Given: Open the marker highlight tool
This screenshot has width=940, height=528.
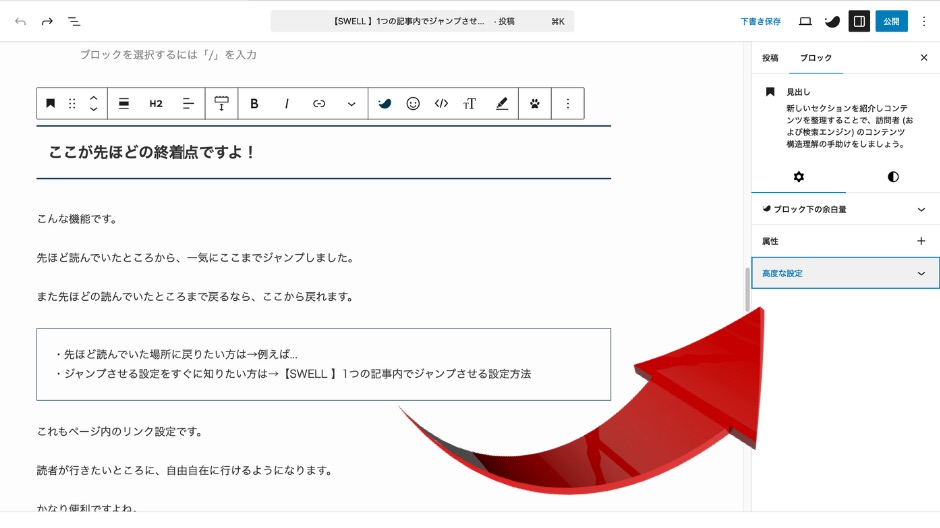Looking at the screenshot, I should click(x=502, y=104).
